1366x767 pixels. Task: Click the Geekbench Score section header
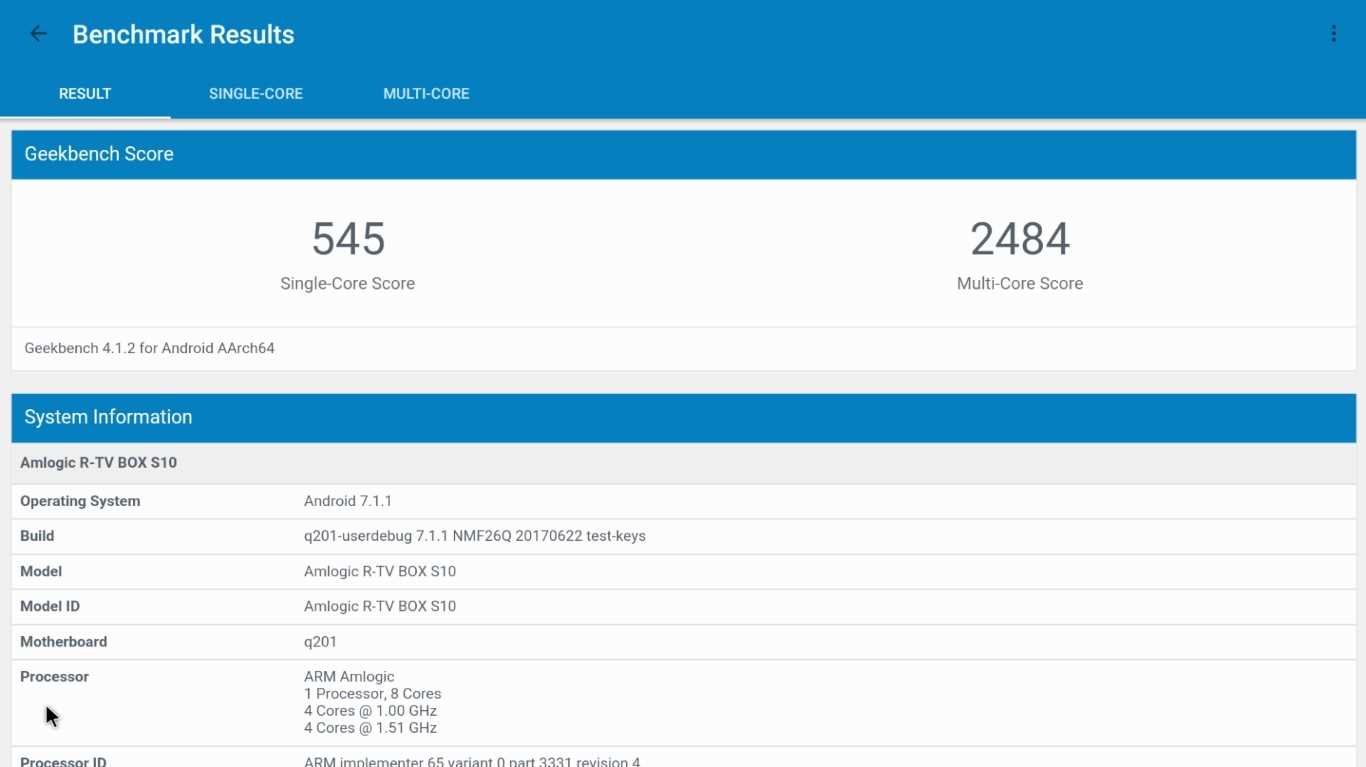click(x=684, y=154)
